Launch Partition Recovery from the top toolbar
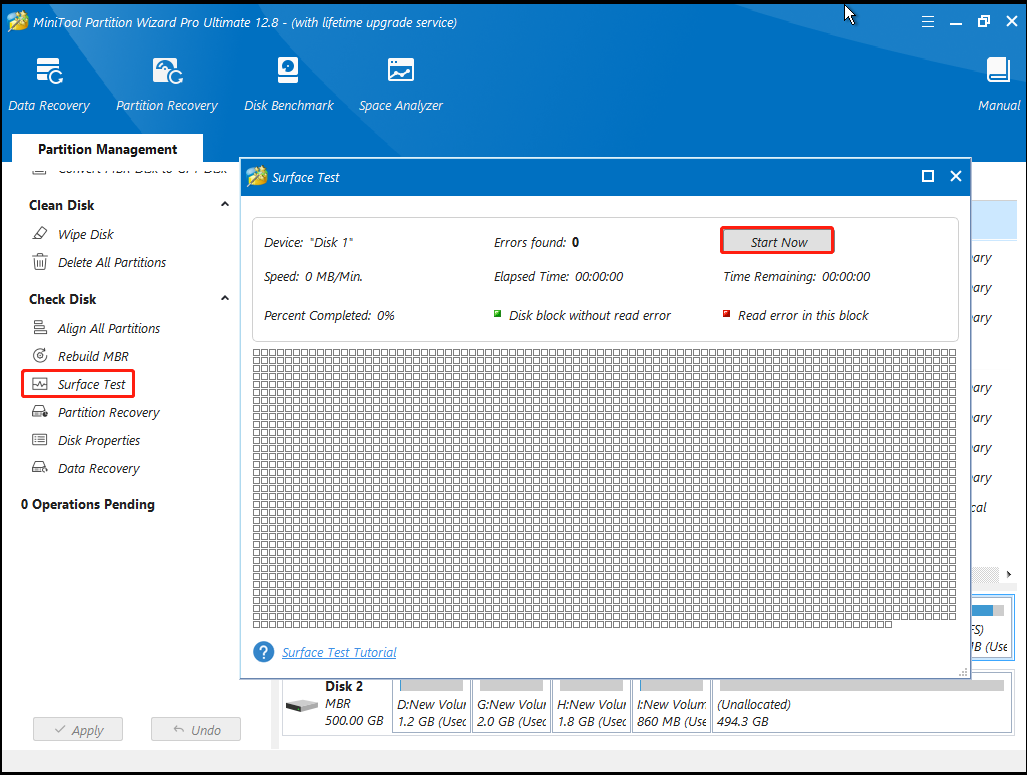Screen dimensions: 1027x775 click(x=167, y=84)
